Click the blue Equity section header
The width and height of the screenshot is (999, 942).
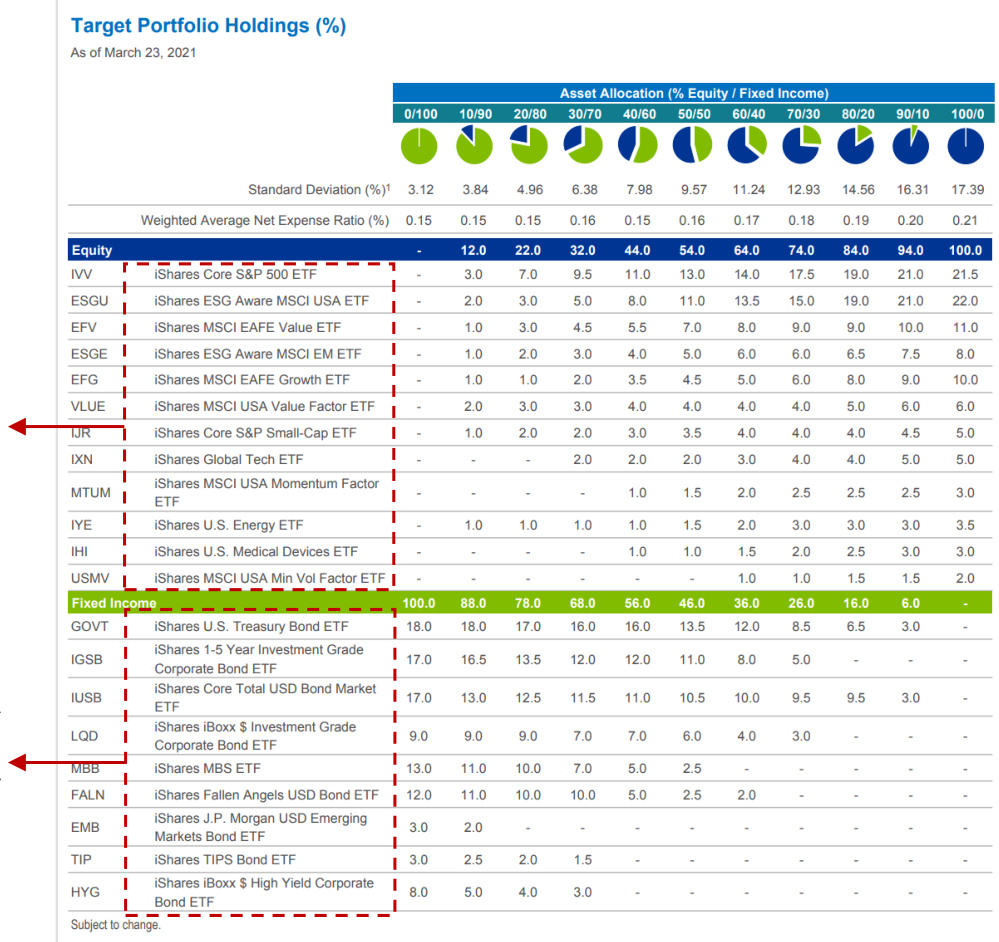92,250
